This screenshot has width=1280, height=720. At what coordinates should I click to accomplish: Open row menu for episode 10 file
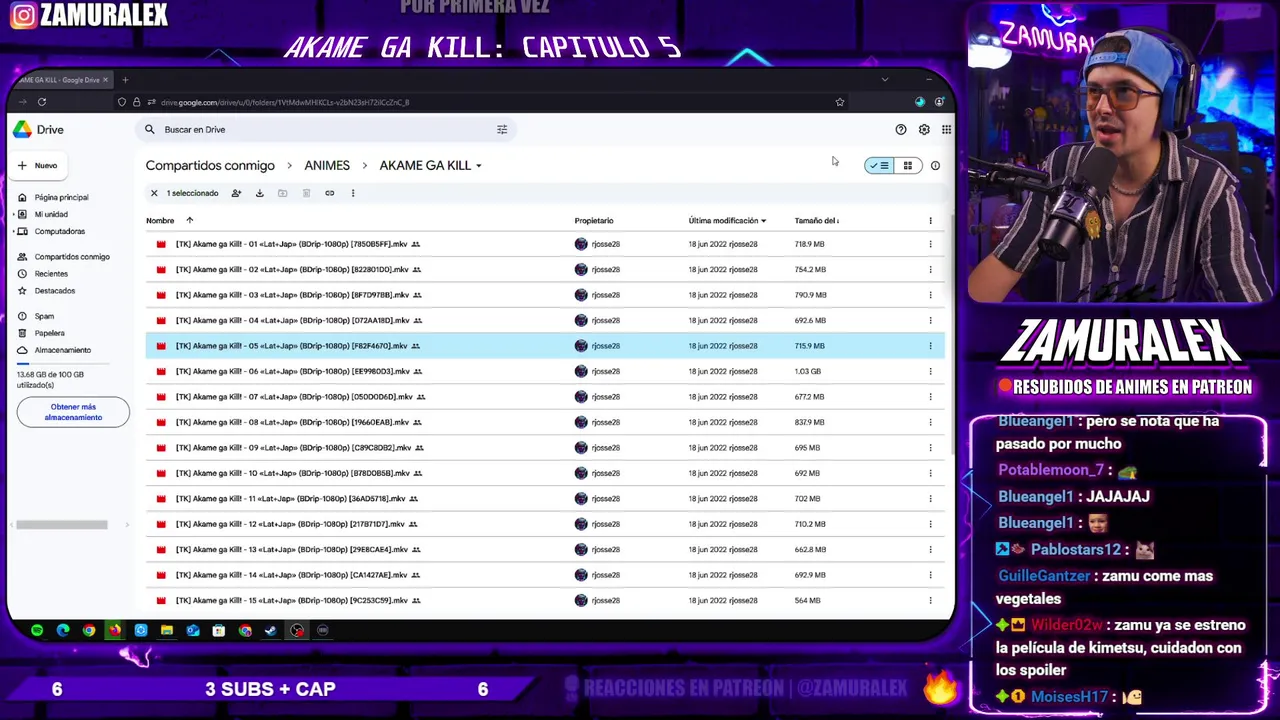[x=930, y=473]
